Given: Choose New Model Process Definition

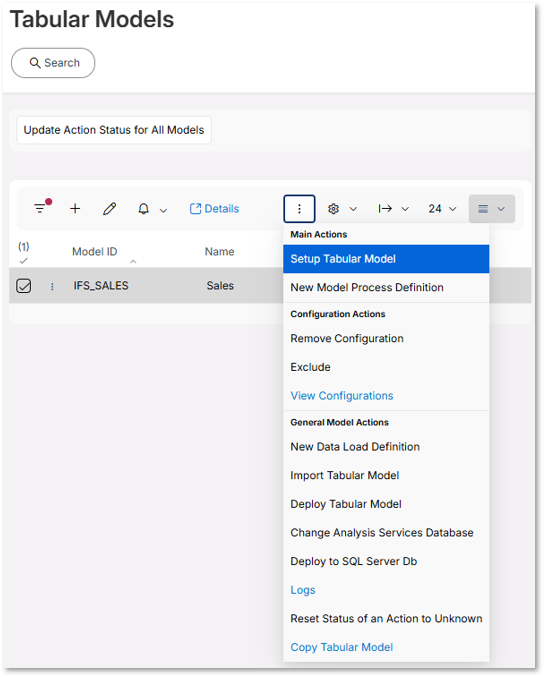Looking at the screenshot, I should click(386, 288).
